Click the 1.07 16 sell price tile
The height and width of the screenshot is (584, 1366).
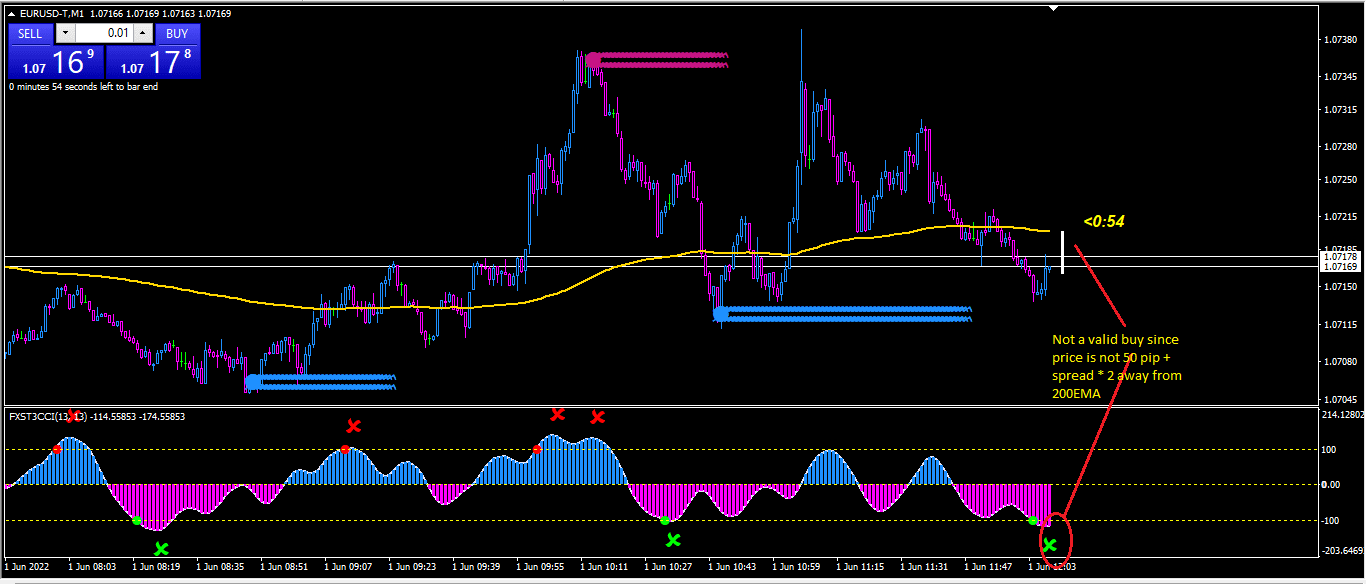pyautogui.click(x=56, y=62)
